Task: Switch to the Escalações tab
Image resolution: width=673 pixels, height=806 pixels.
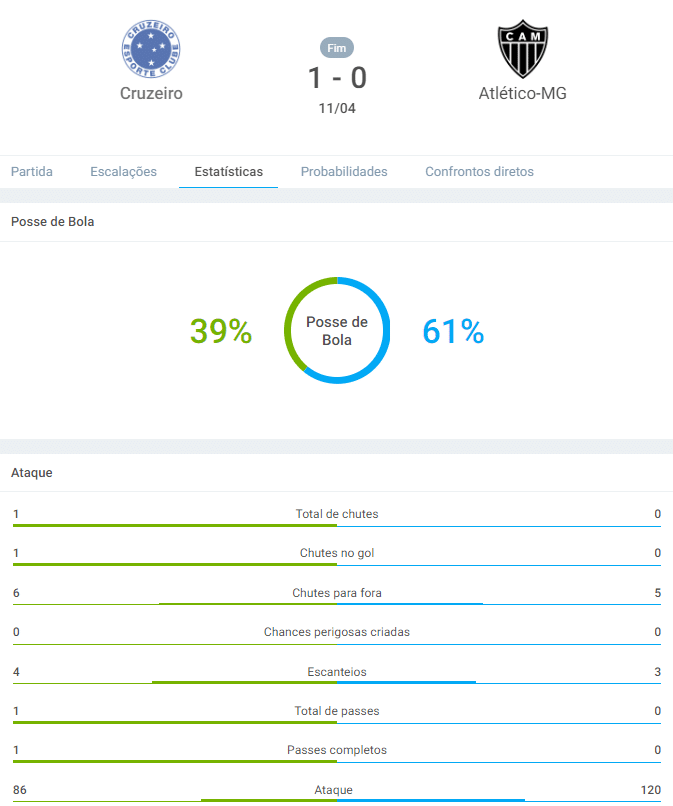Action: tap(123, 172)
